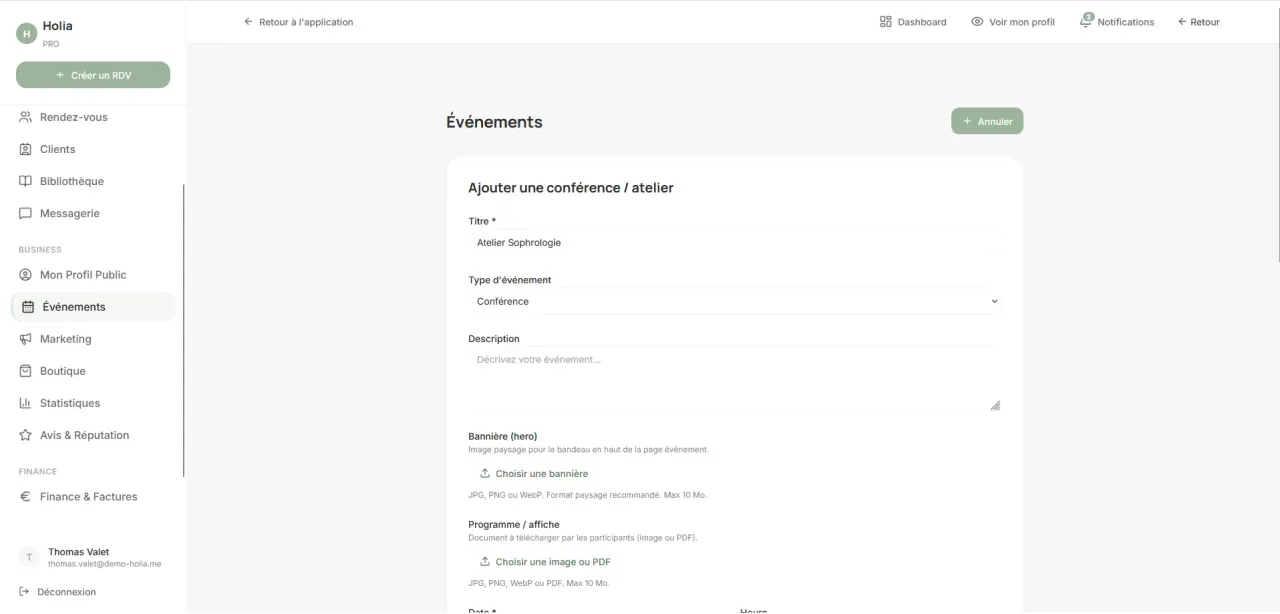Select Événements in the sidebar

click(93, 307)
